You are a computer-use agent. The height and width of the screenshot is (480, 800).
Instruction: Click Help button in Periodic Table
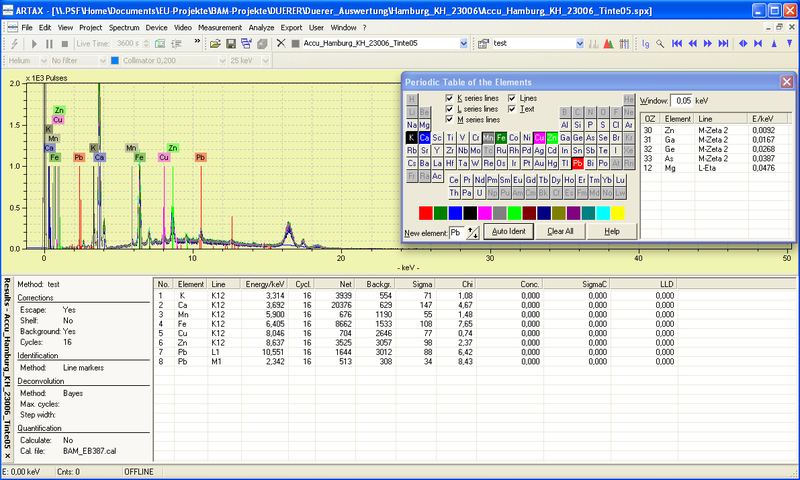click(612, 231)
